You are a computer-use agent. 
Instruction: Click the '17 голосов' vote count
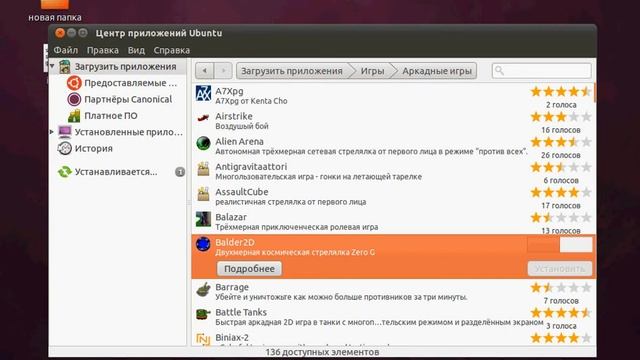coord(561,206)
